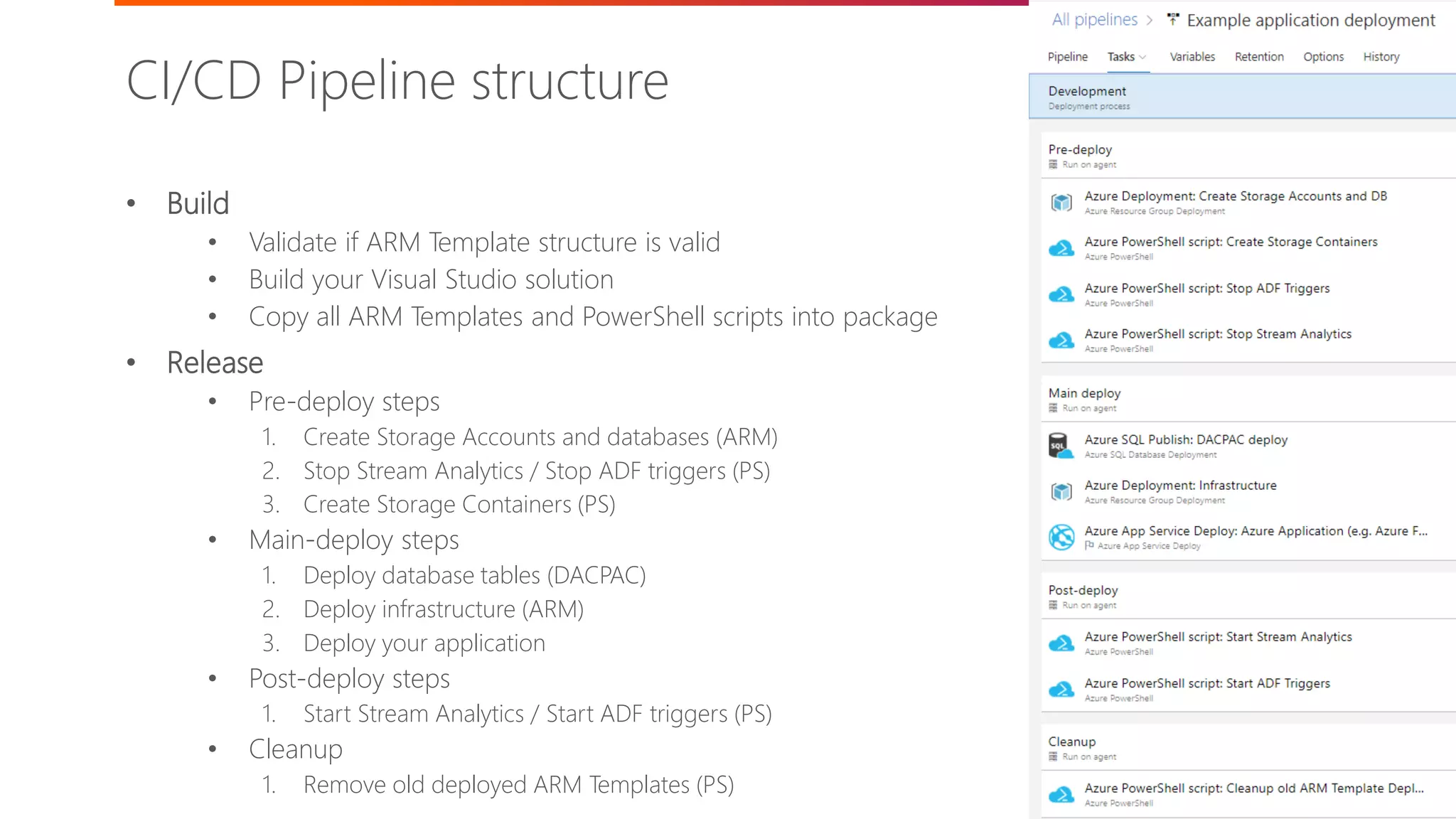This screenshot has width=1456, height=819.
Task: Click the Azure App Service Deploy globe icon
Action: (x=1061, y=537)
